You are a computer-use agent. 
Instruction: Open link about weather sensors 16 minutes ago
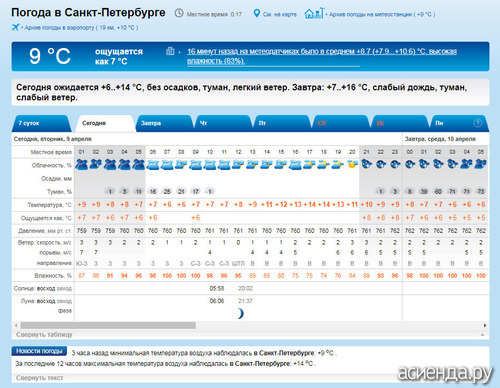322,56
